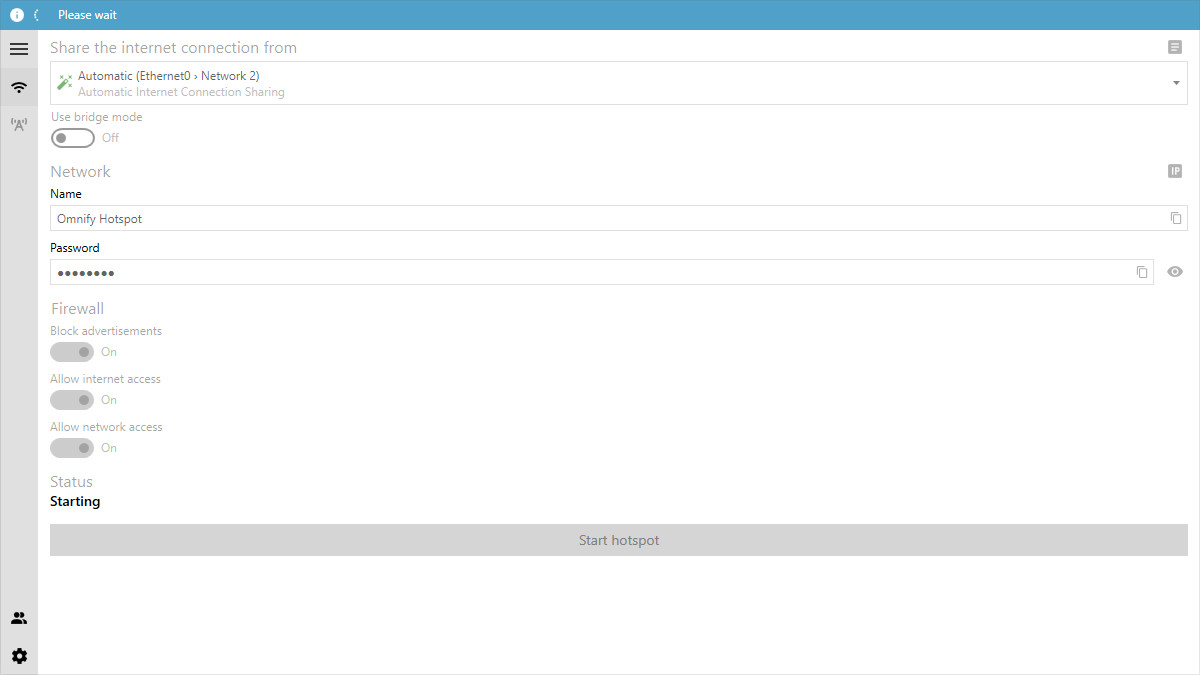Copy the hotspot name using the copy icon
Viewport: 1200px width, 675px height.
(x=1176, y=217)
